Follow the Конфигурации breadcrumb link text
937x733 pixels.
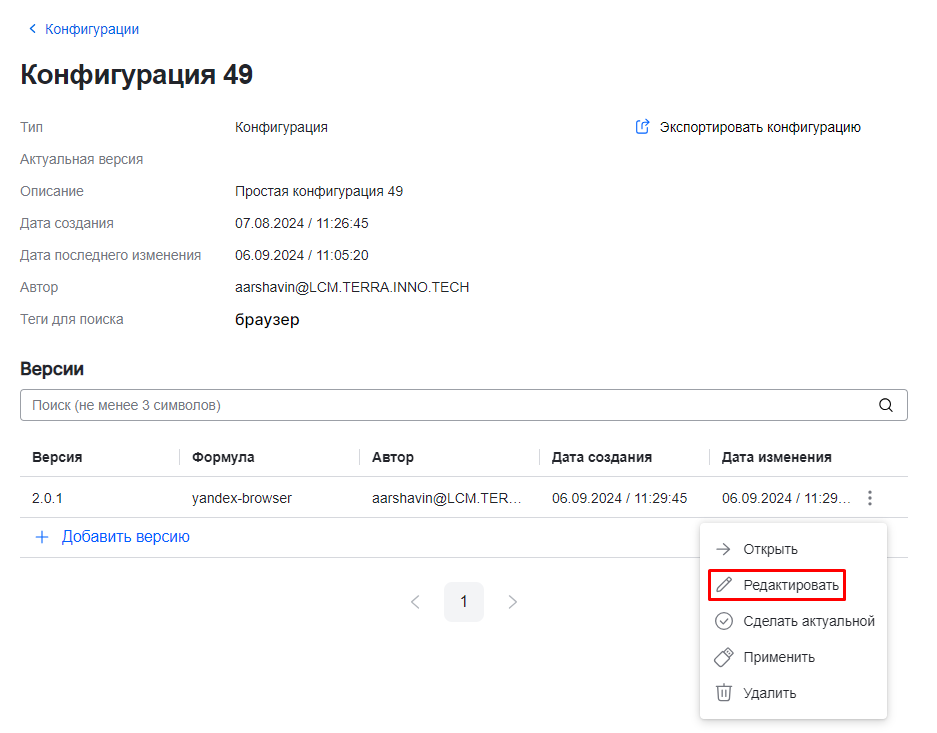[x=92, y=29]
